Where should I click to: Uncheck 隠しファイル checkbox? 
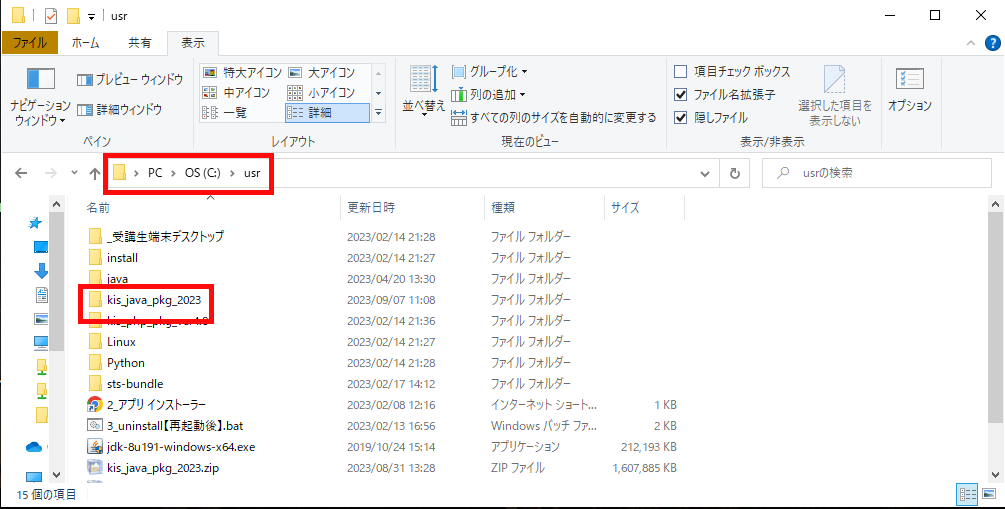681,117
